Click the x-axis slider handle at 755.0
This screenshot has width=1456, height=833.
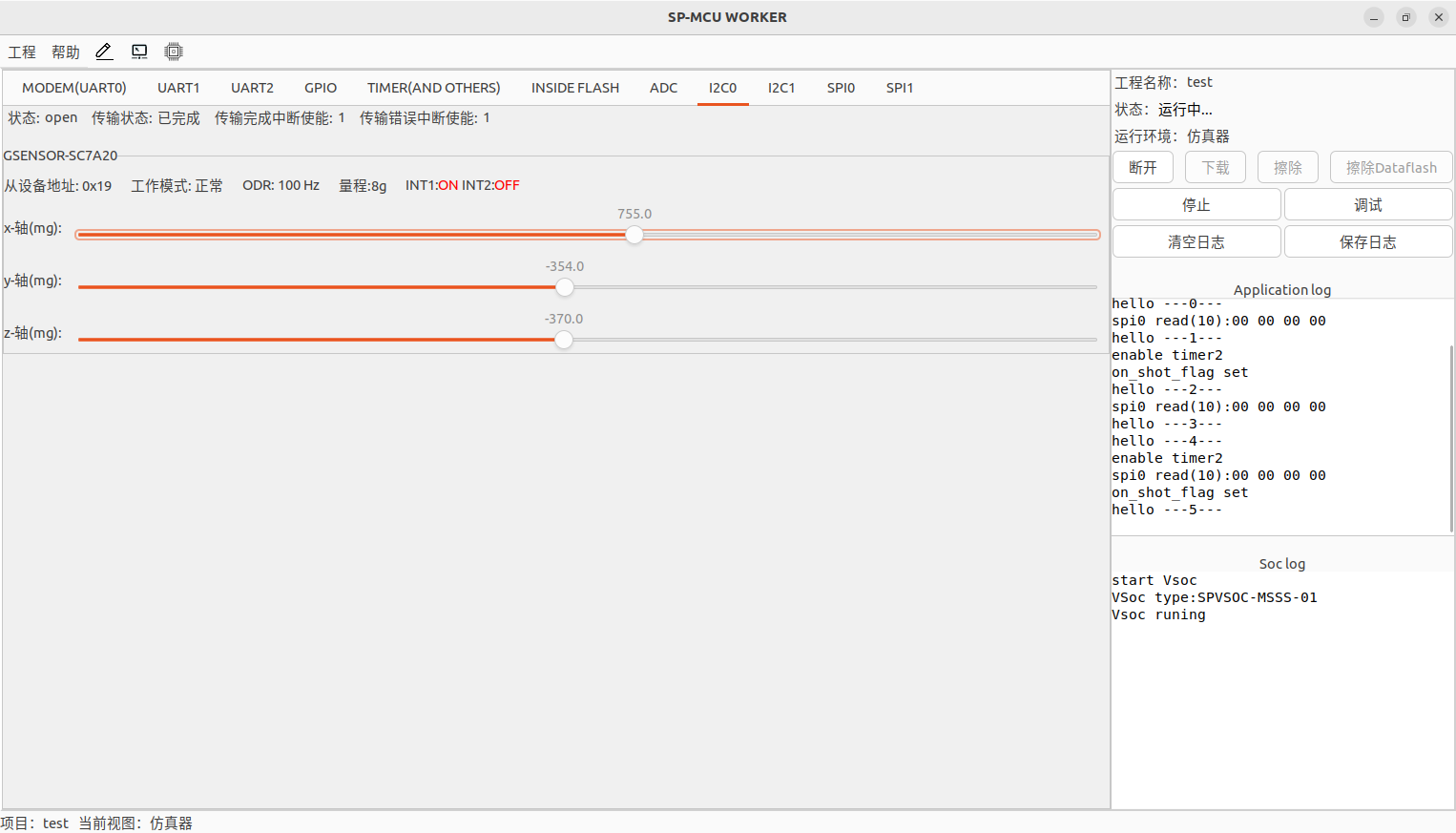(634, 235)
